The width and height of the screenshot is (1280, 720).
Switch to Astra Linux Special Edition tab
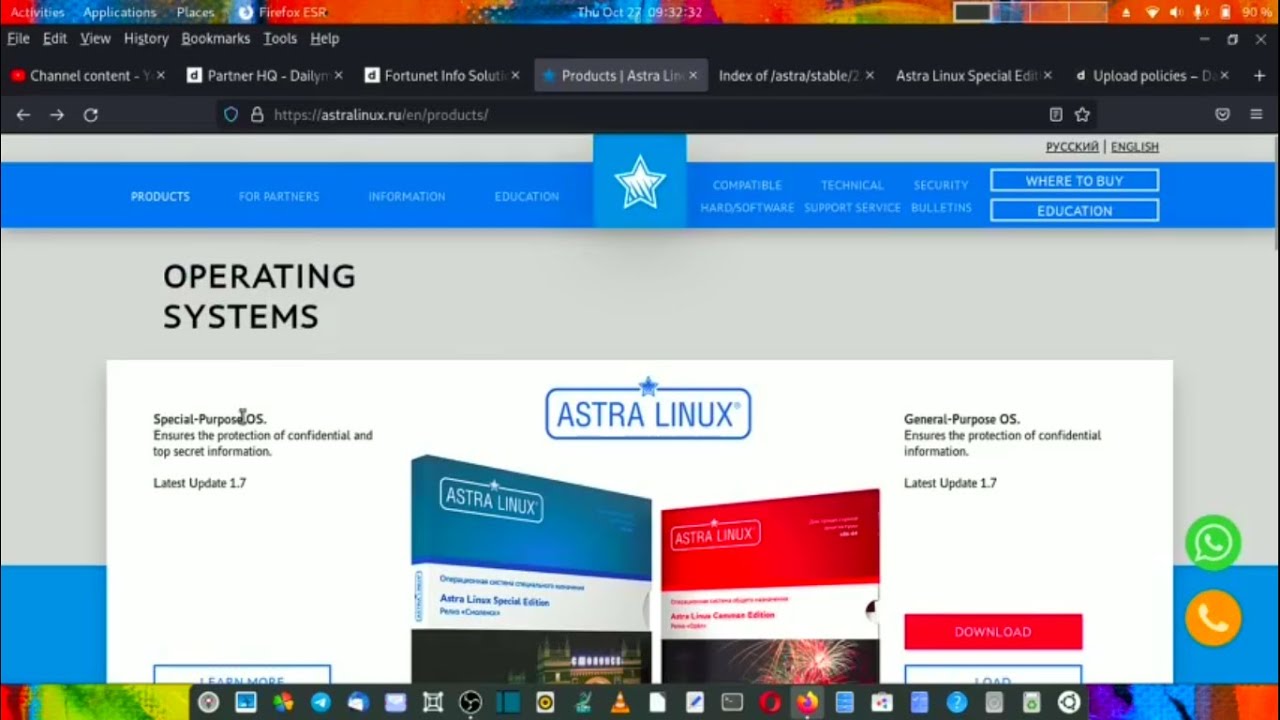pos(974,76)
